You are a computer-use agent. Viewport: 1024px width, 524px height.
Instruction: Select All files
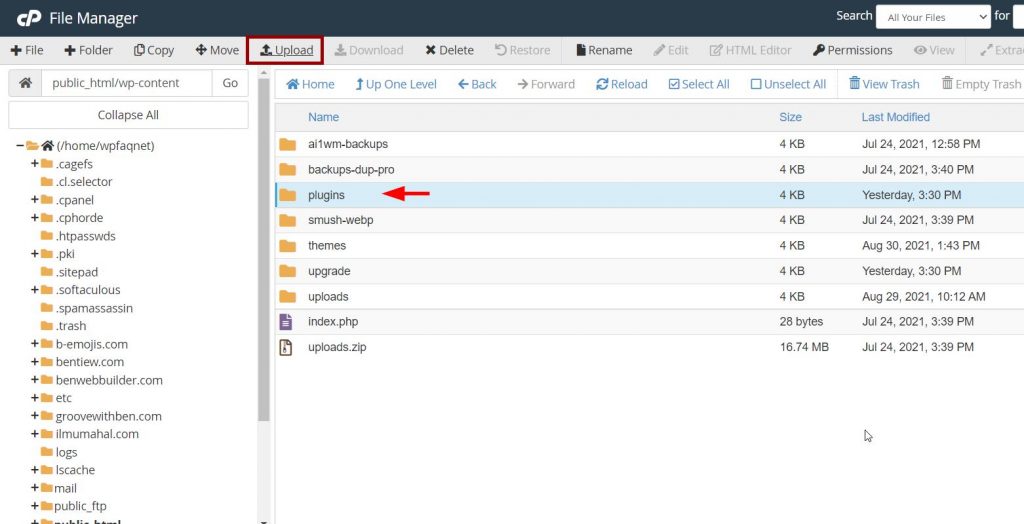tap(699, 84)
